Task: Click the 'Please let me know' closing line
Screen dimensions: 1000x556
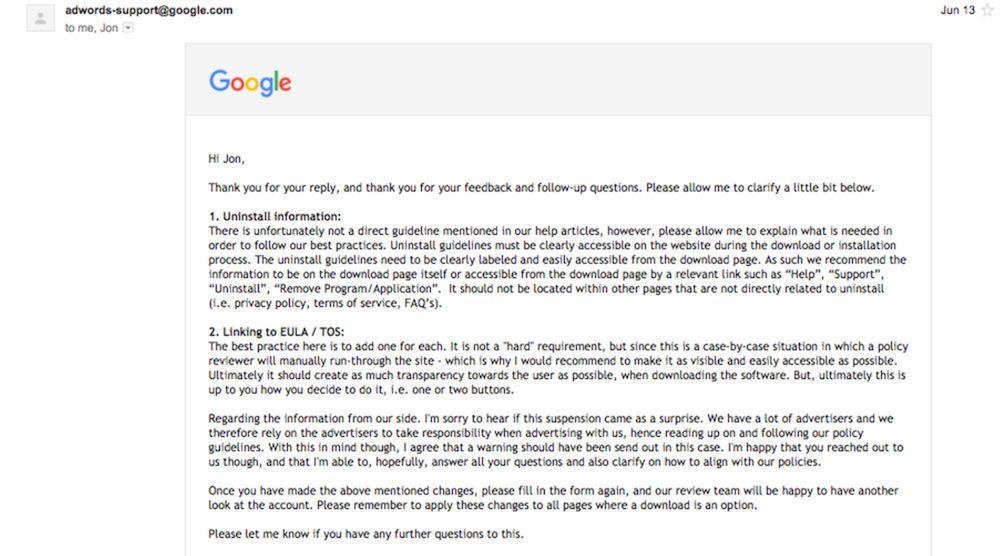Action: pos(365,534)
